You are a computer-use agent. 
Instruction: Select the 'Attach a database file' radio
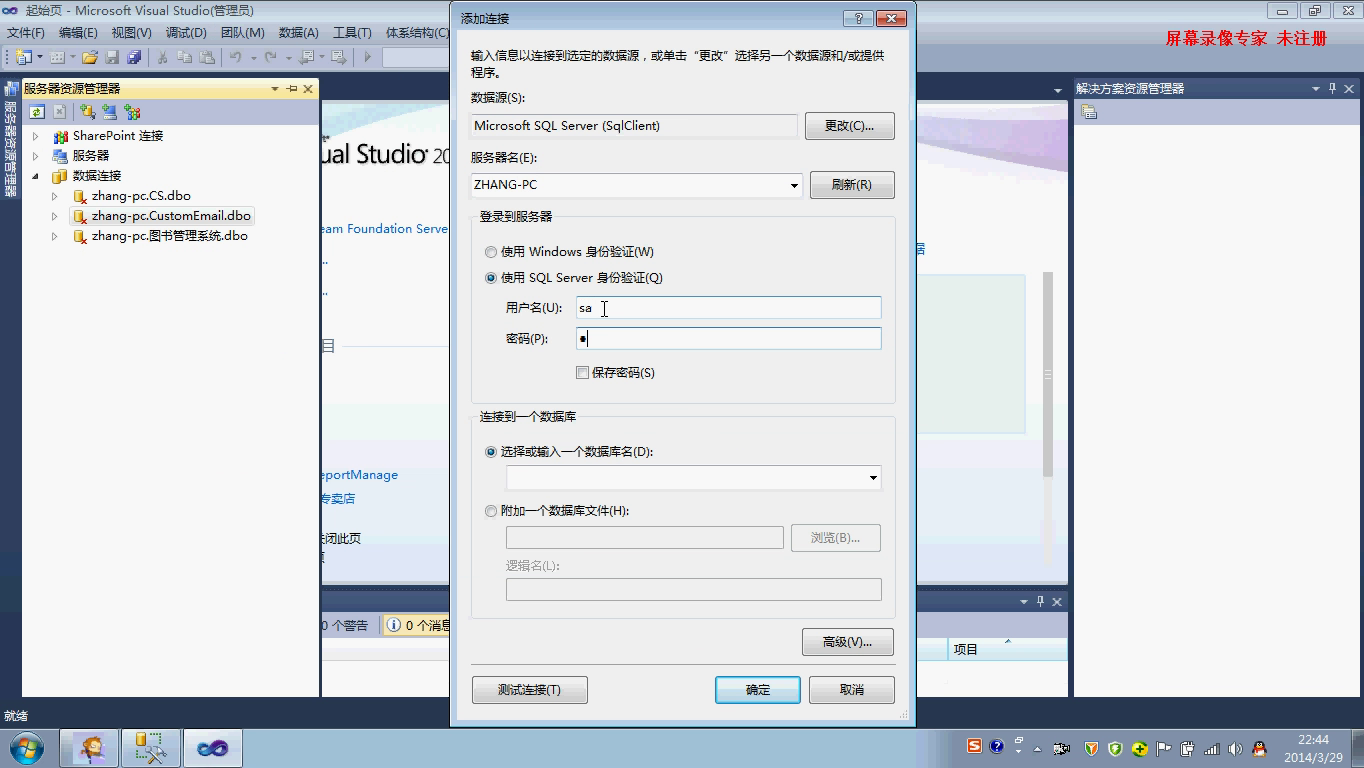coord(491,511)
